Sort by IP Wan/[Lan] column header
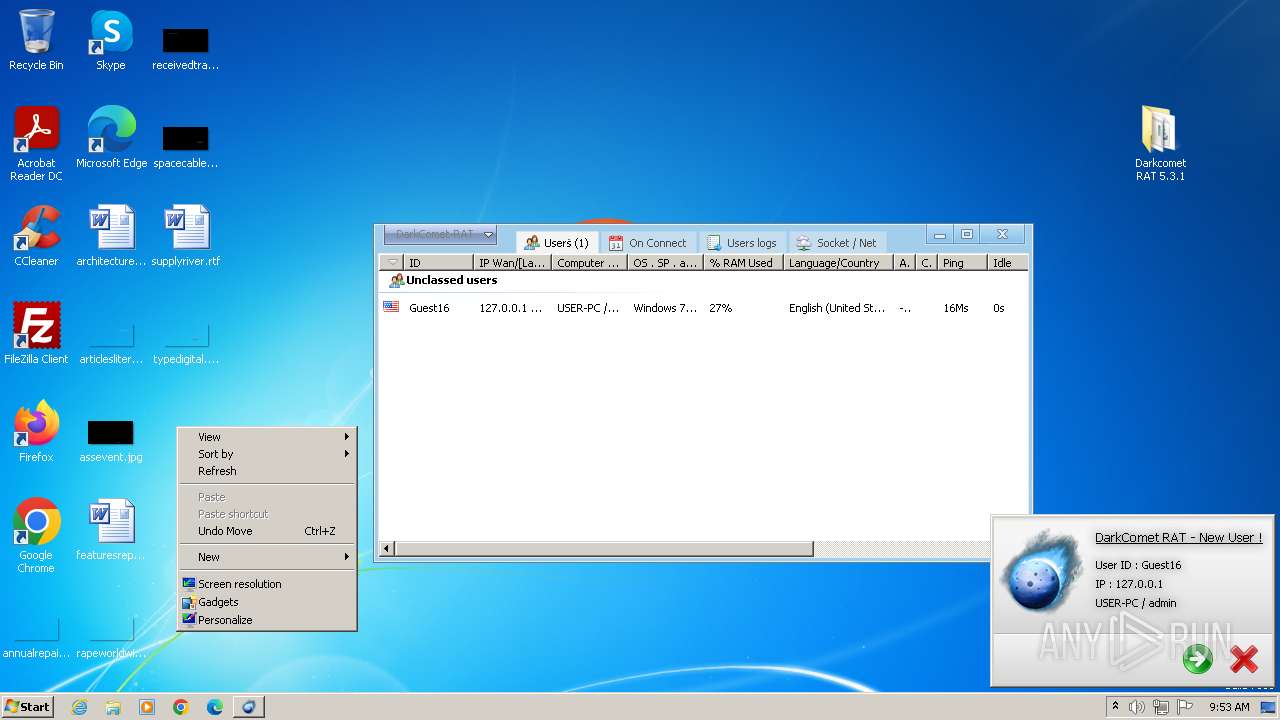This screenshot has width=1280, height=720. click(512, 263)
